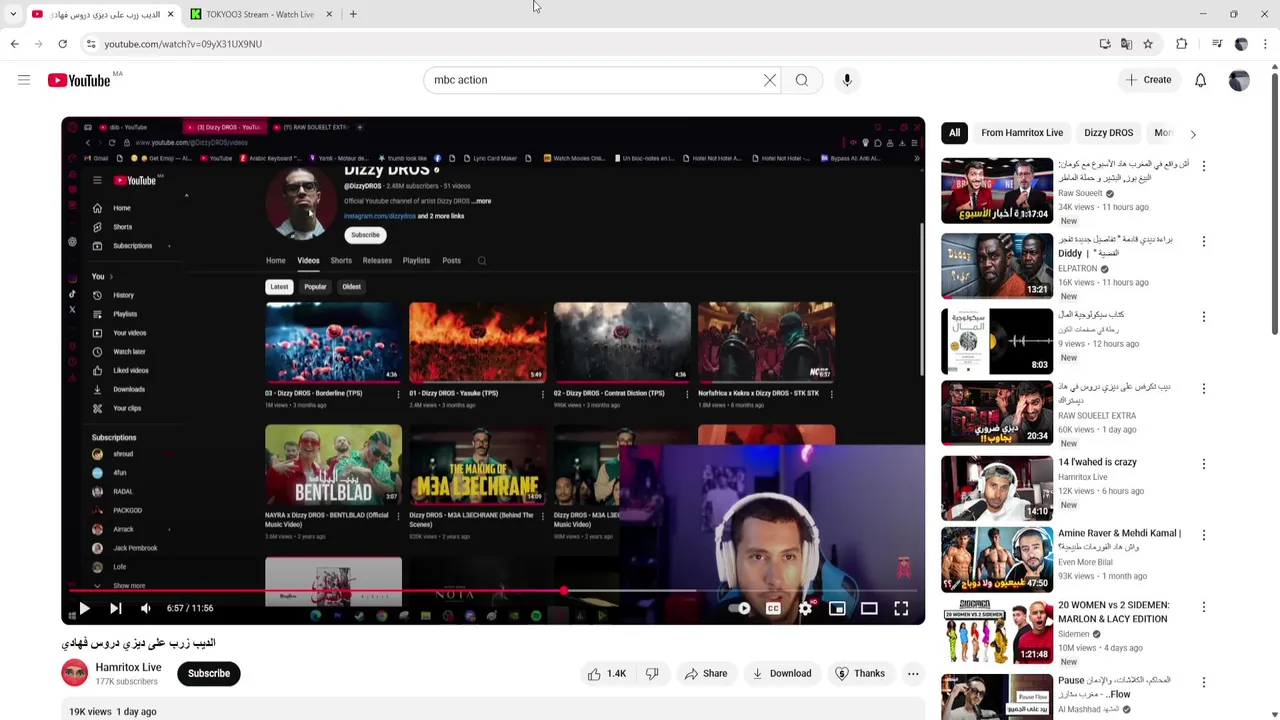Toggle autoplay switch in player
The image size is (1280, 720).
pyautogui.click(x=741, y=608)
